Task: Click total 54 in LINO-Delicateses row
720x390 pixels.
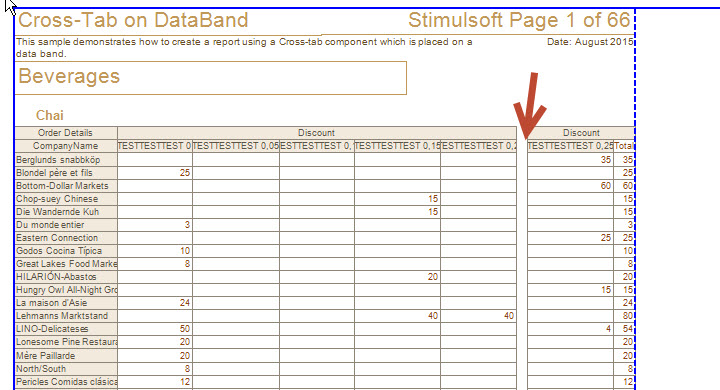Action: click(x=628, y=329)
